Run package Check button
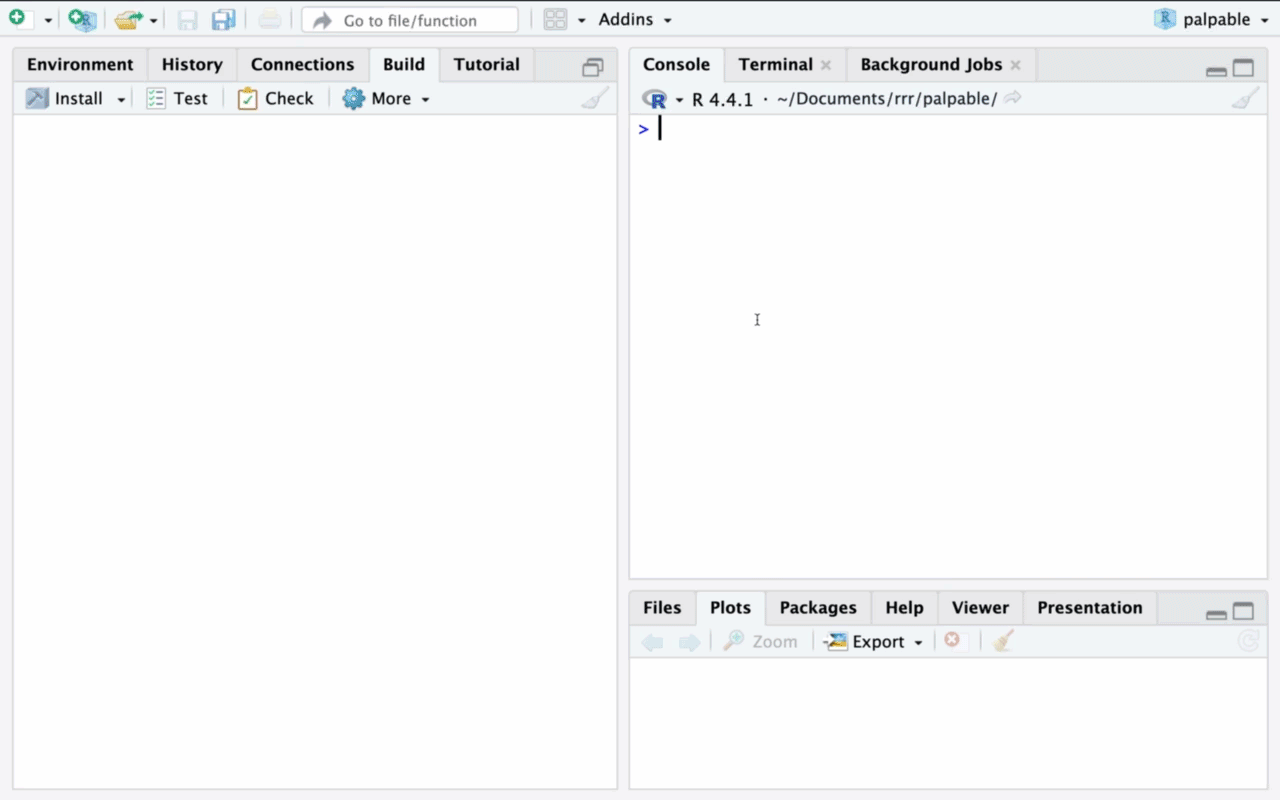The height and width of the screenshot is (800, 1280). (276, 98)
